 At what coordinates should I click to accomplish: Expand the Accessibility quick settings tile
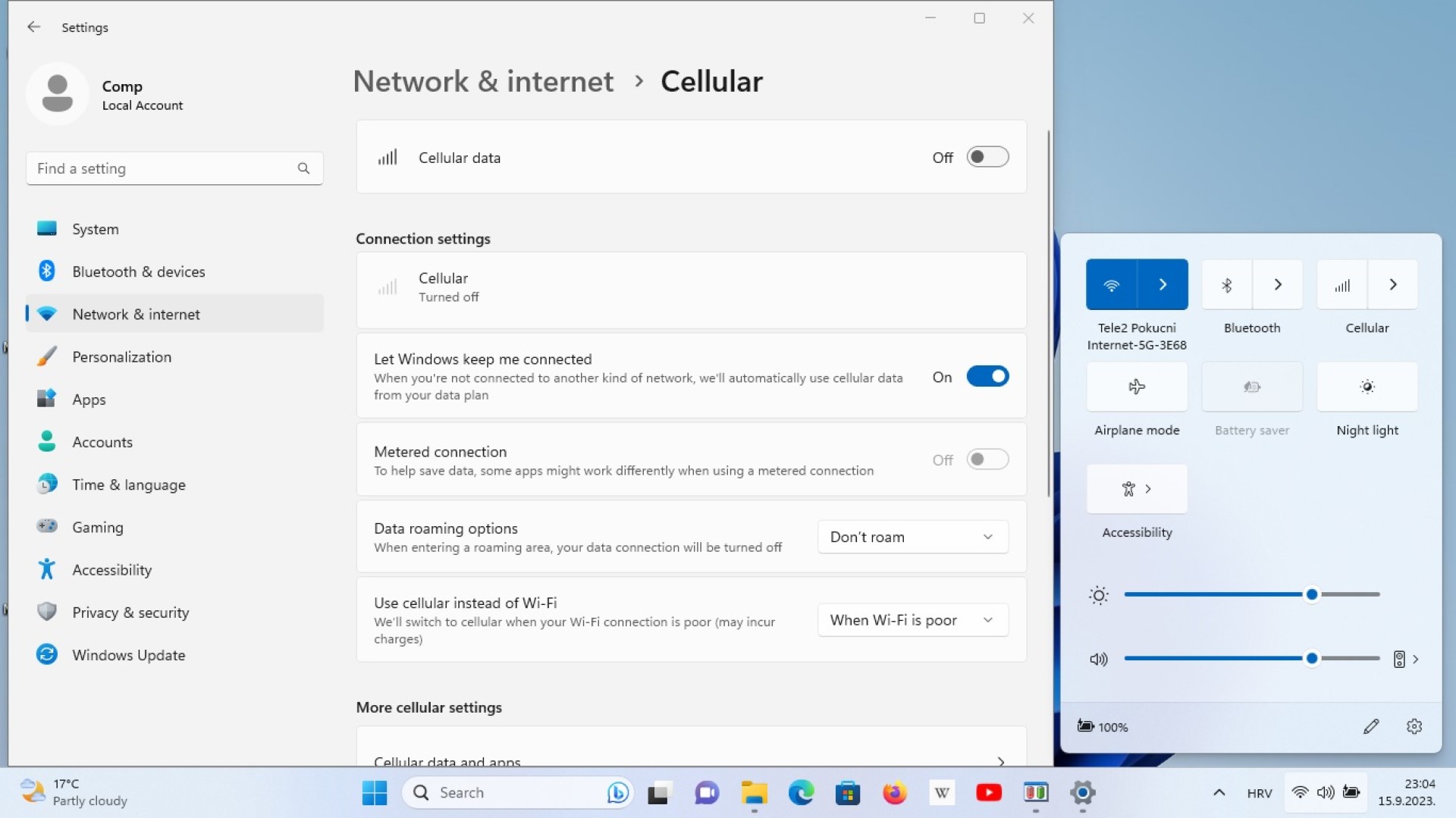(x=1137, y=490)
